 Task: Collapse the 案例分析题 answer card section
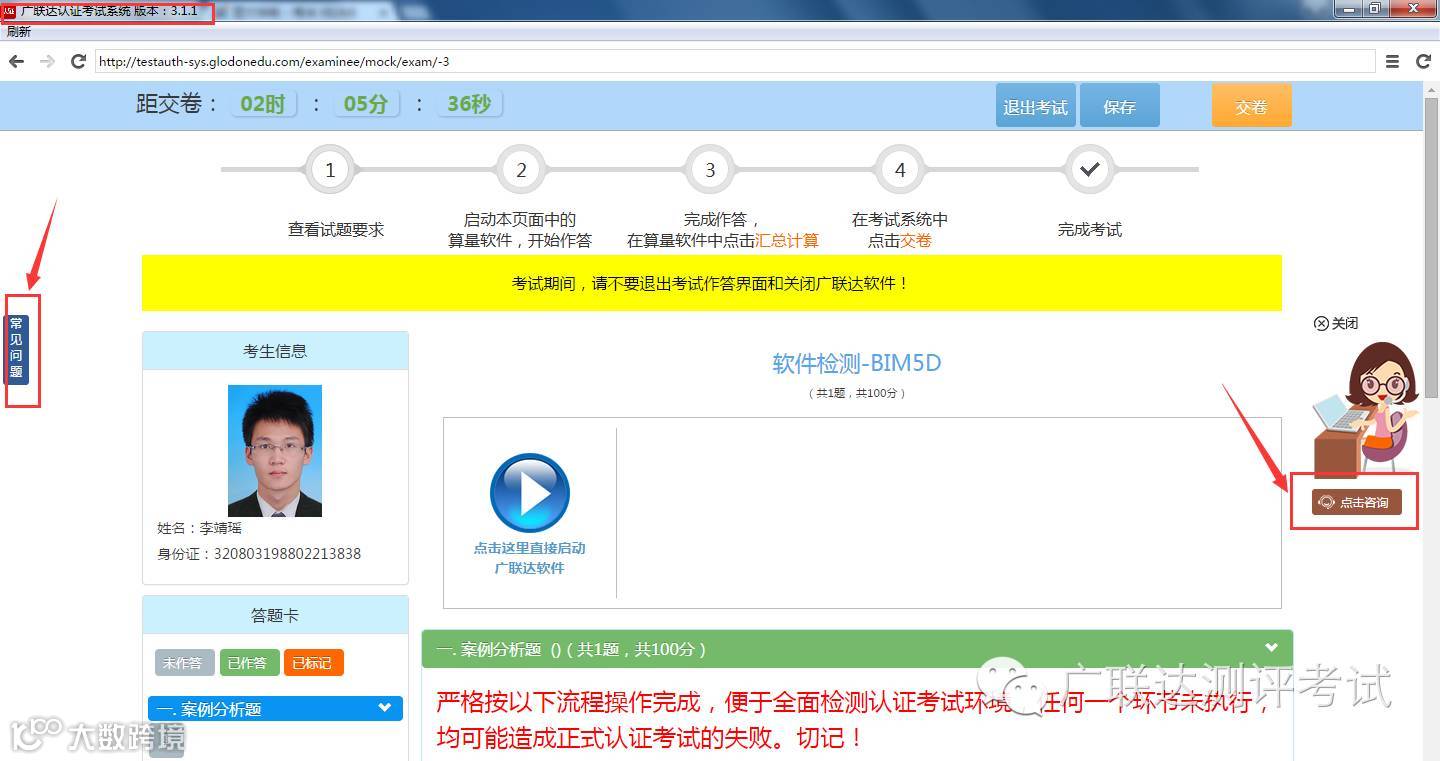(x=385, y=708)
